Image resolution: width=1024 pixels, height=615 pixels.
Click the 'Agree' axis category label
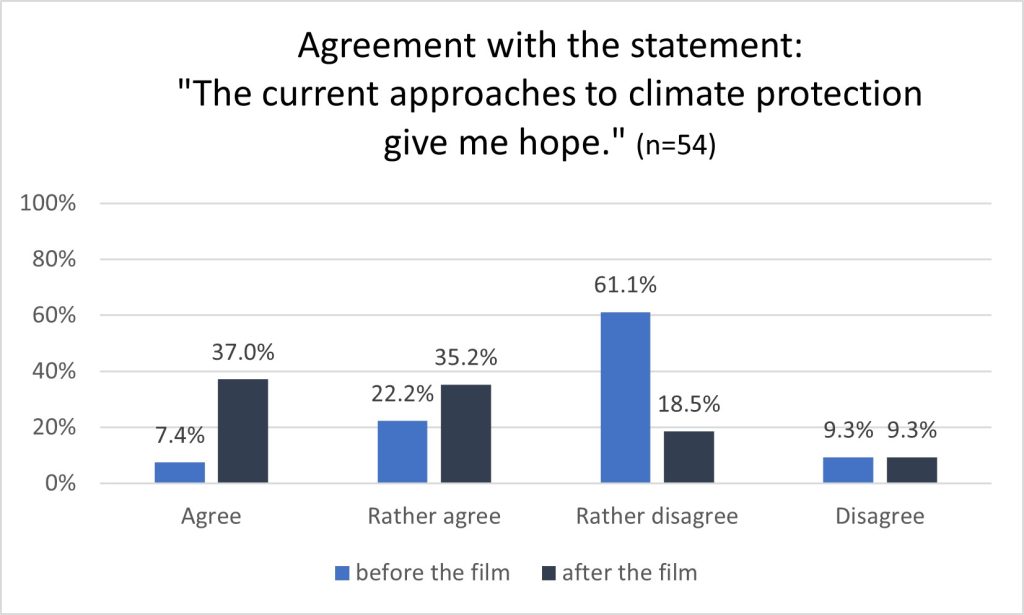[211, 517]
